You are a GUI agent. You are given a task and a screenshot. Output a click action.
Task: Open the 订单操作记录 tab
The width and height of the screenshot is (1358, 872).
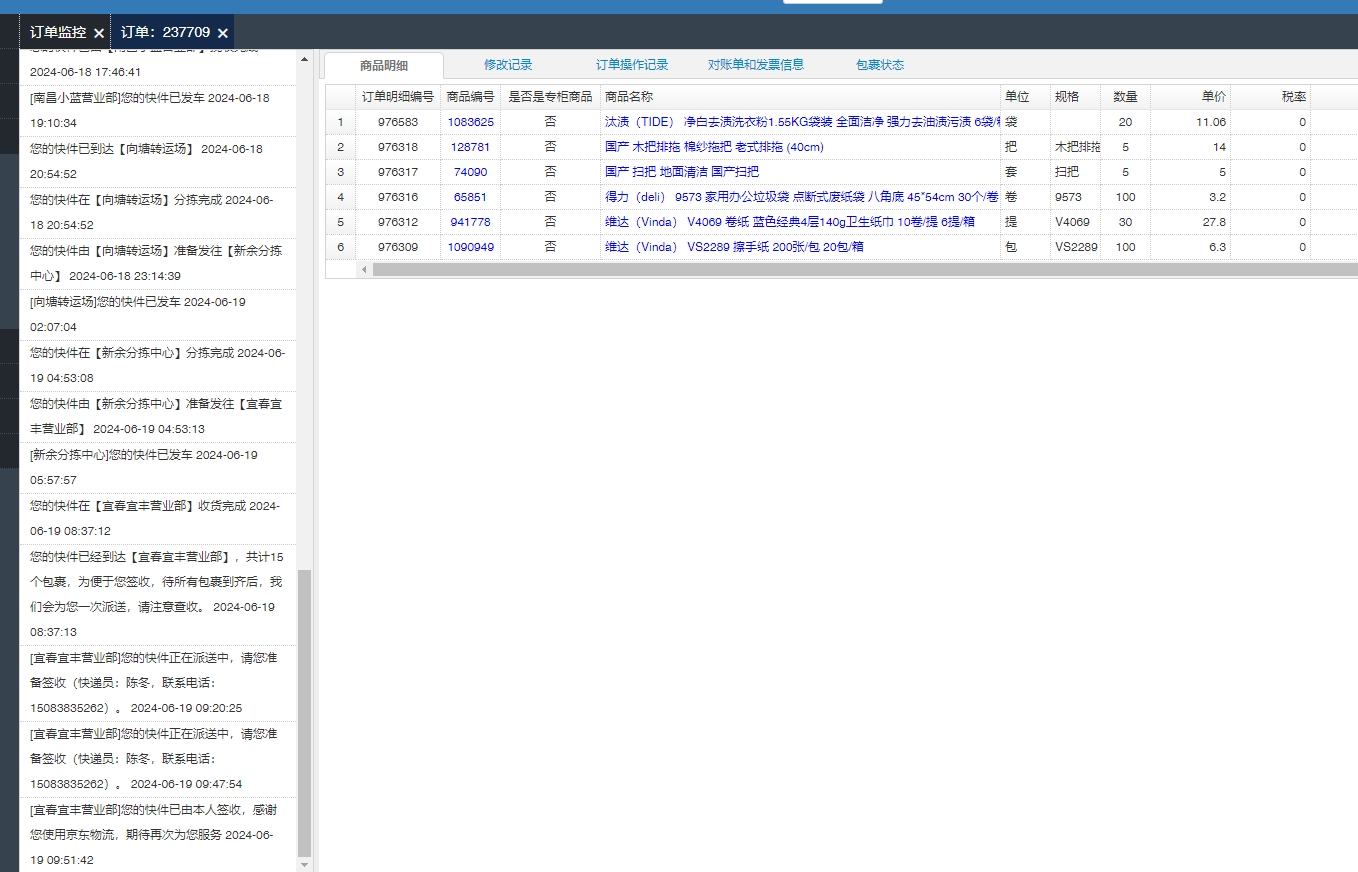(x=632, y=65)
